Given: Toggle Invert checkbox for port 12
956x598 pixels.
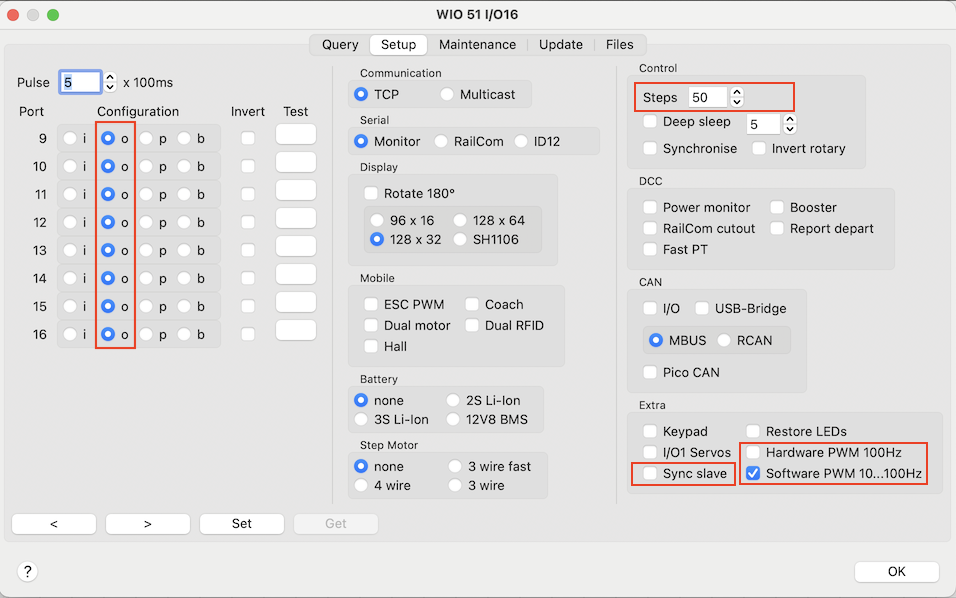Looking at the screenshot, I should [248, 222].
